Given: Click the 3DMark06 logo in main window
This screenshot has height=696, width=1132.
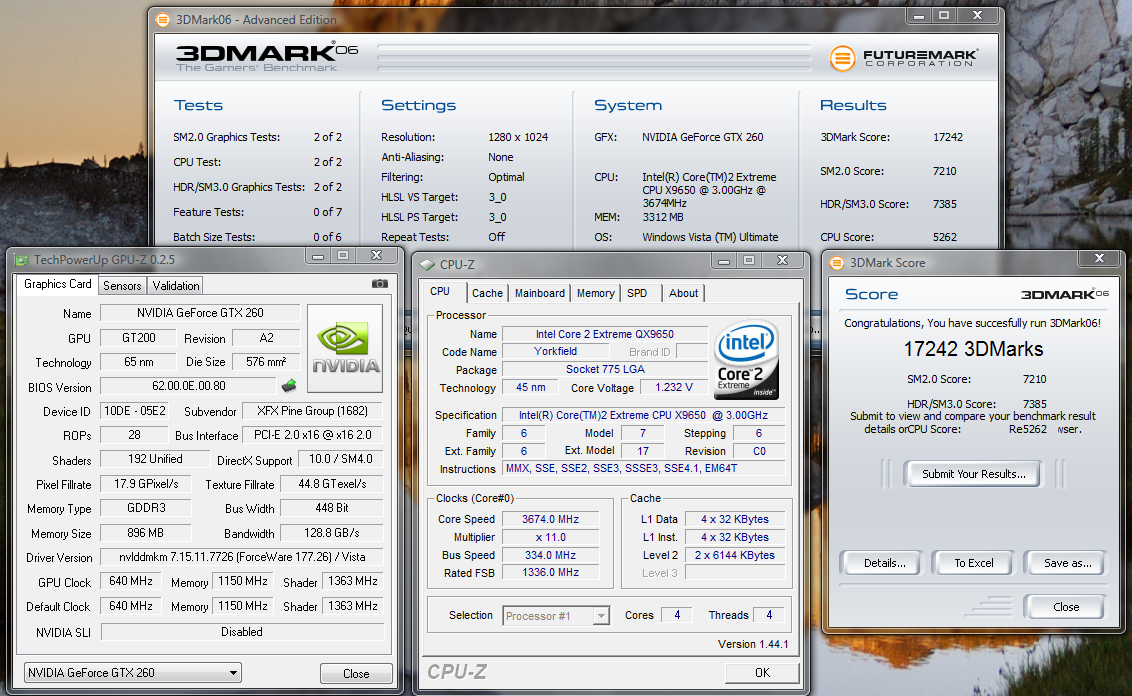Looking at the screenshot, I should (266, 56).
